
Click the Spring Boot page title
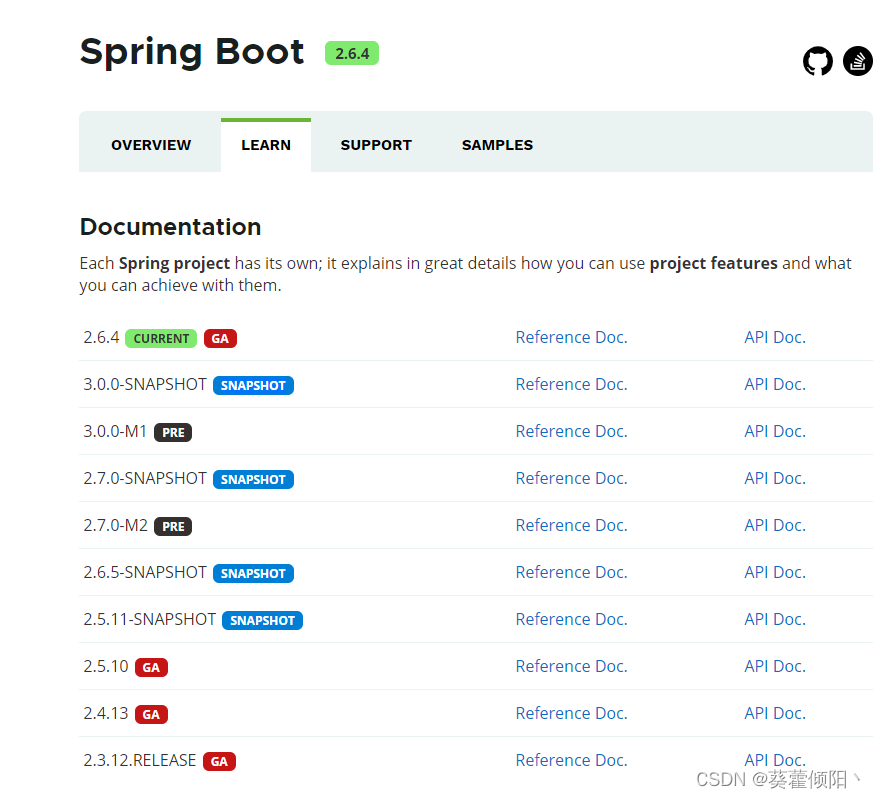pyautogui.click(x=191, y=52)
